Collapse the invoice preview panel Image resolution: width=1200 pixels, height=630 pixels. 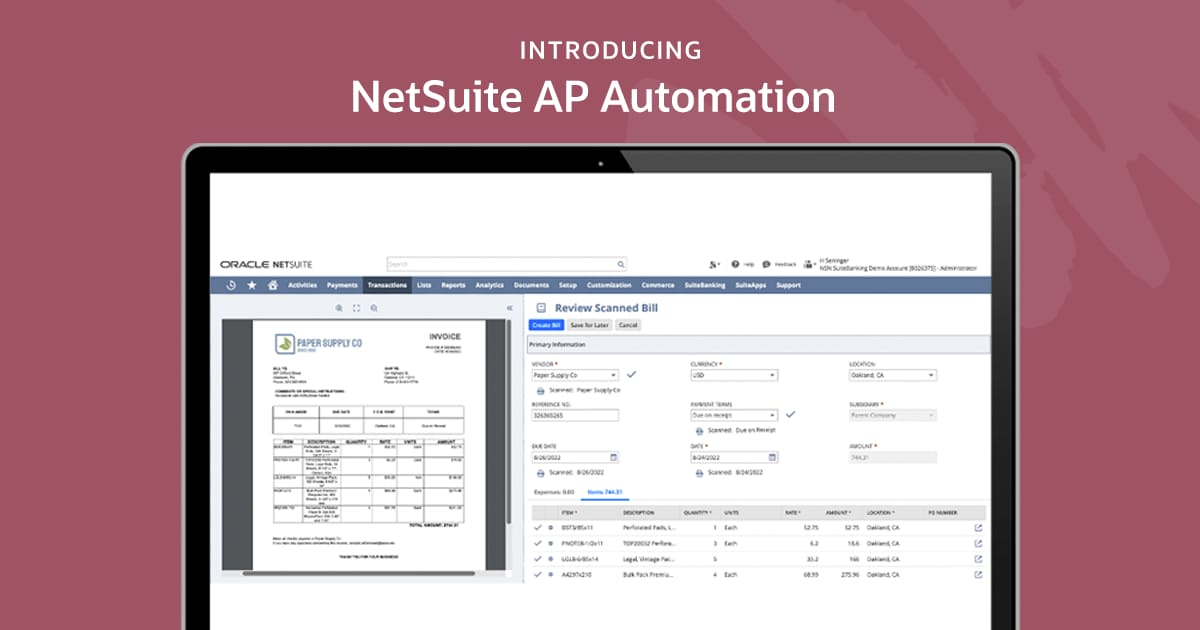pyautogui.click(x=509, y=309)
